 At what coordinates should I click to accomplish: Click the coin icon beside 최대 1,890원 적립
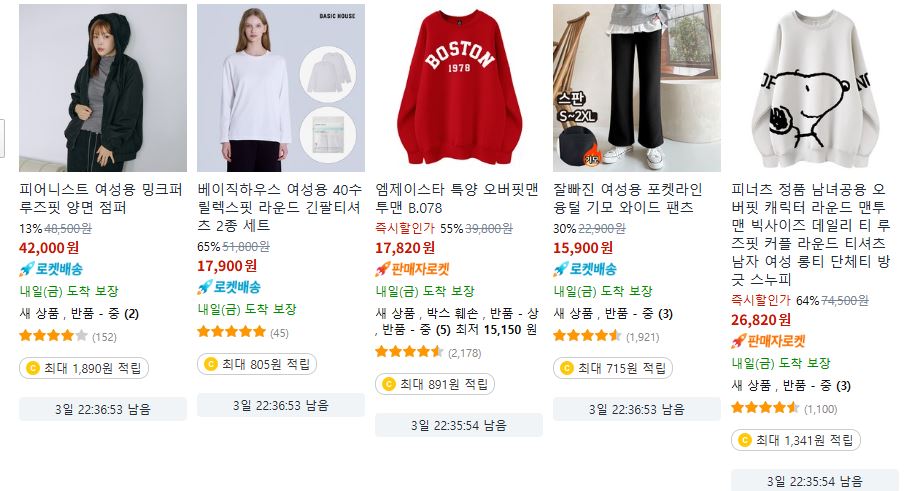(x=33, y=368)
